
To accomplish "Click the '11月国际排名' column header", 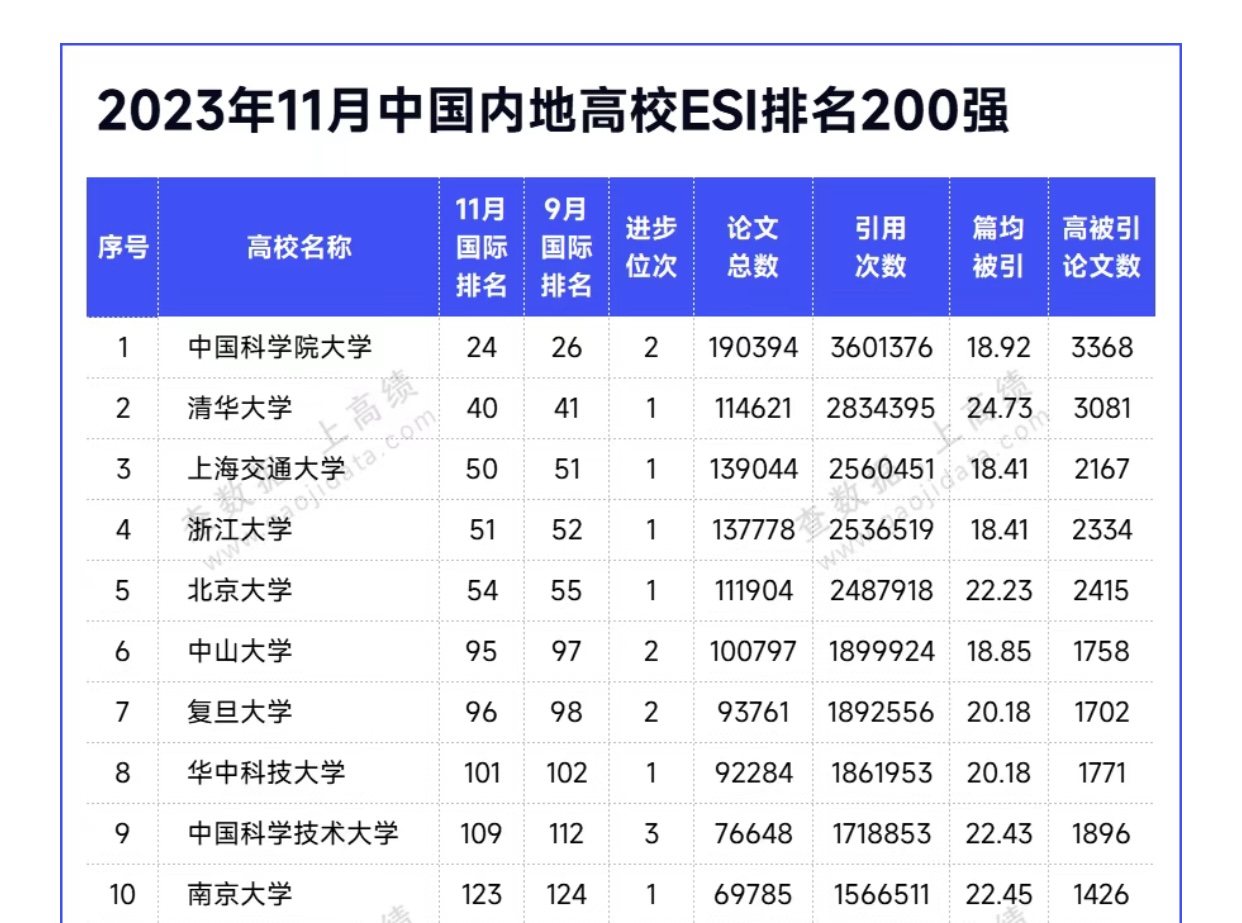I will coord(481,247).
